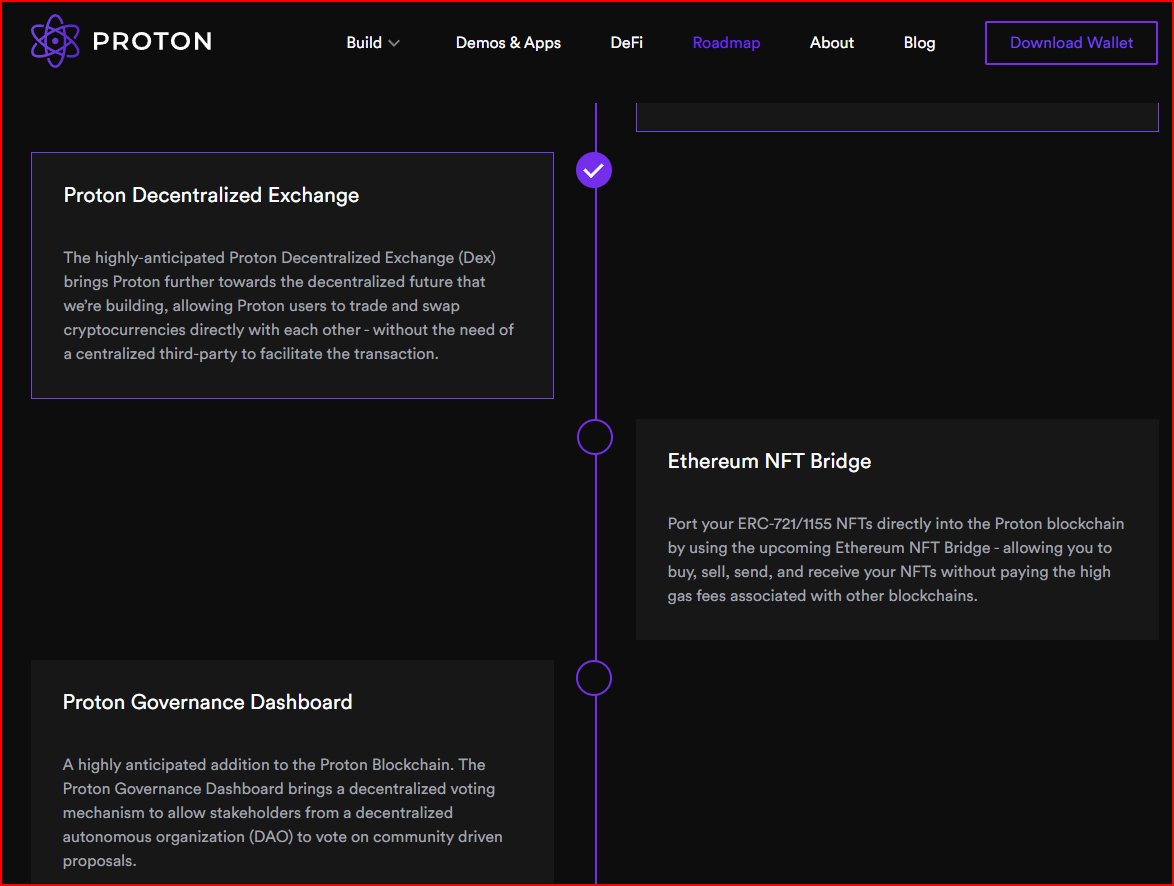Click the Governance Dashboard description paragraph

(x=282, y=813)
